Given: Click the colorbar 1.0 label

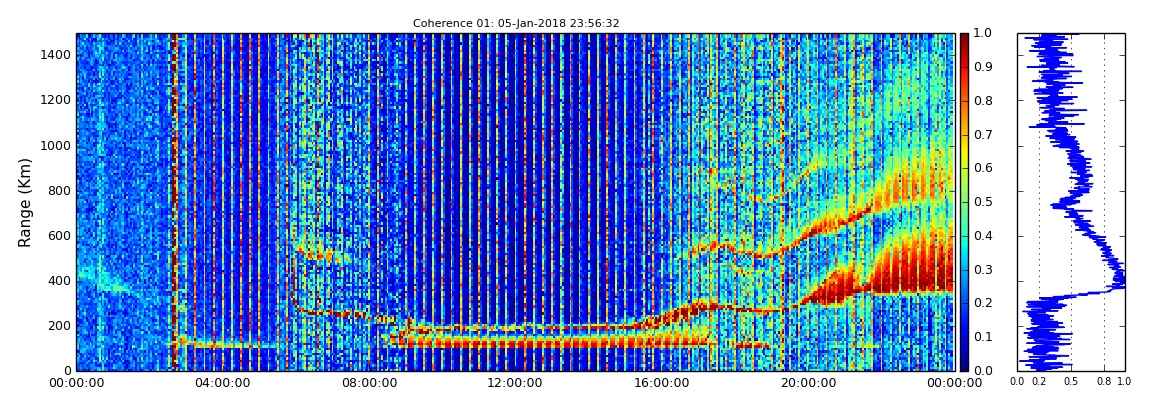Looking at the screenshot, I should point(983,34).
